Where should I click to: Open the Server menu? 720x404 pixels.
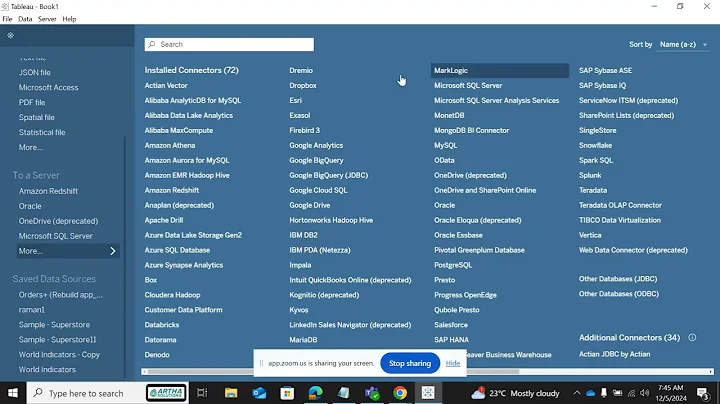(47, 19)
